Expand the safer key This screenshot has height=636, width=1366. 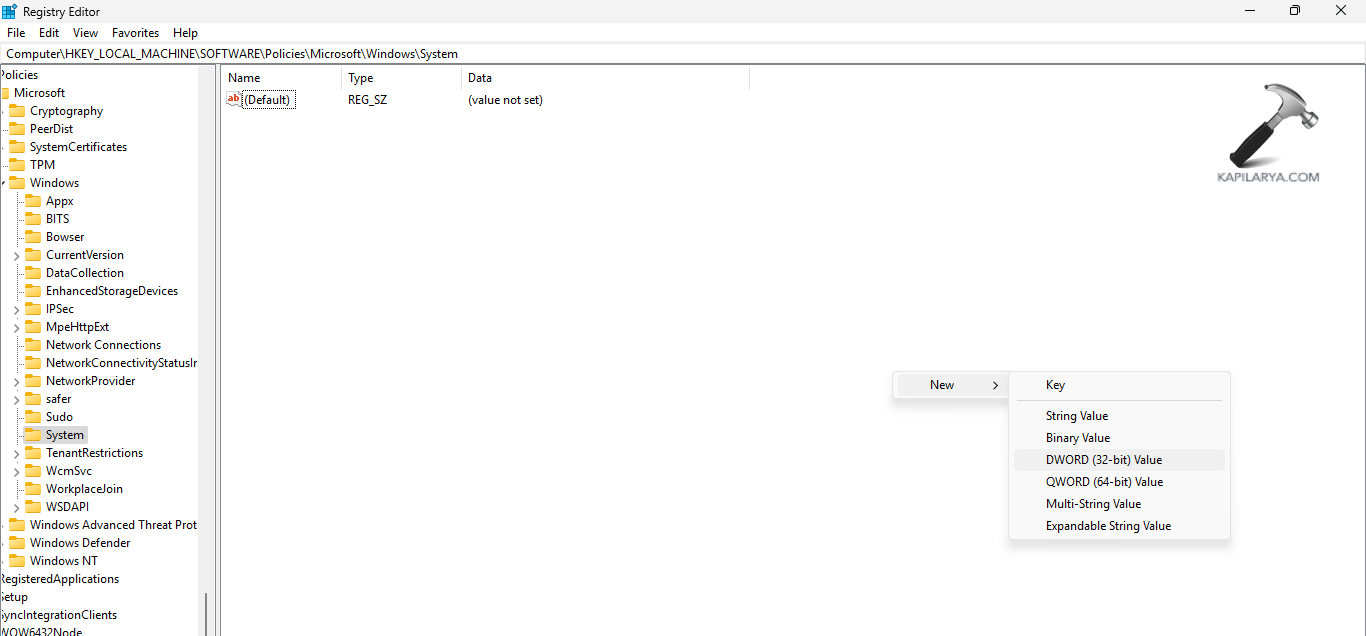pyautogui.click(x=17, y=400)
